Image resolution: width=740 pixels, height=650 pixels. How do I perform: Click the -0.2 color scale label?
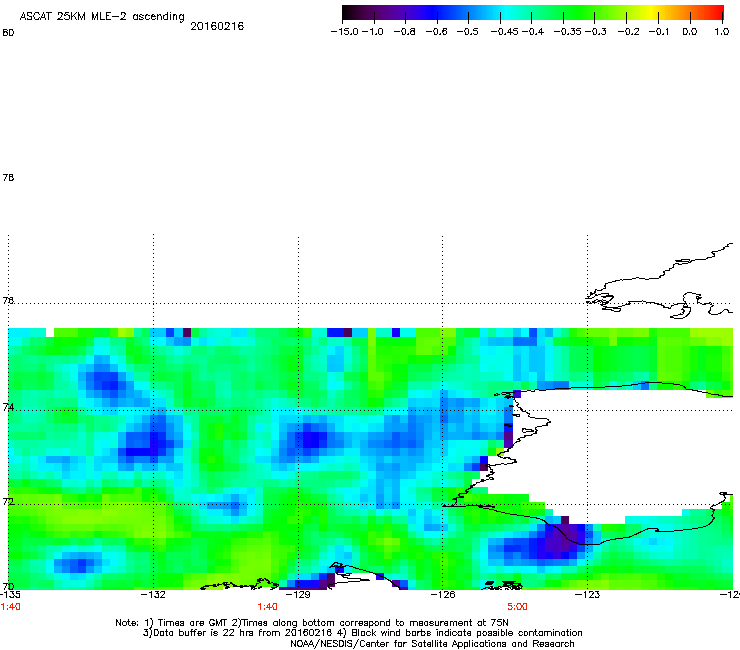(629, 32)
